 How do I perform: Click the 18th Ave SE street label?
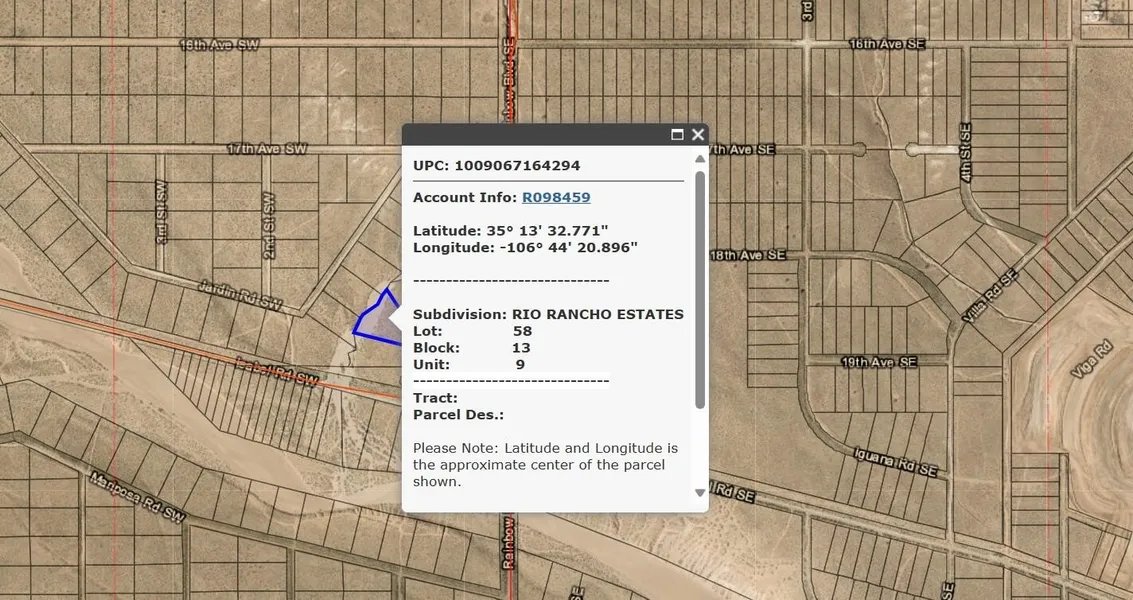747,256
